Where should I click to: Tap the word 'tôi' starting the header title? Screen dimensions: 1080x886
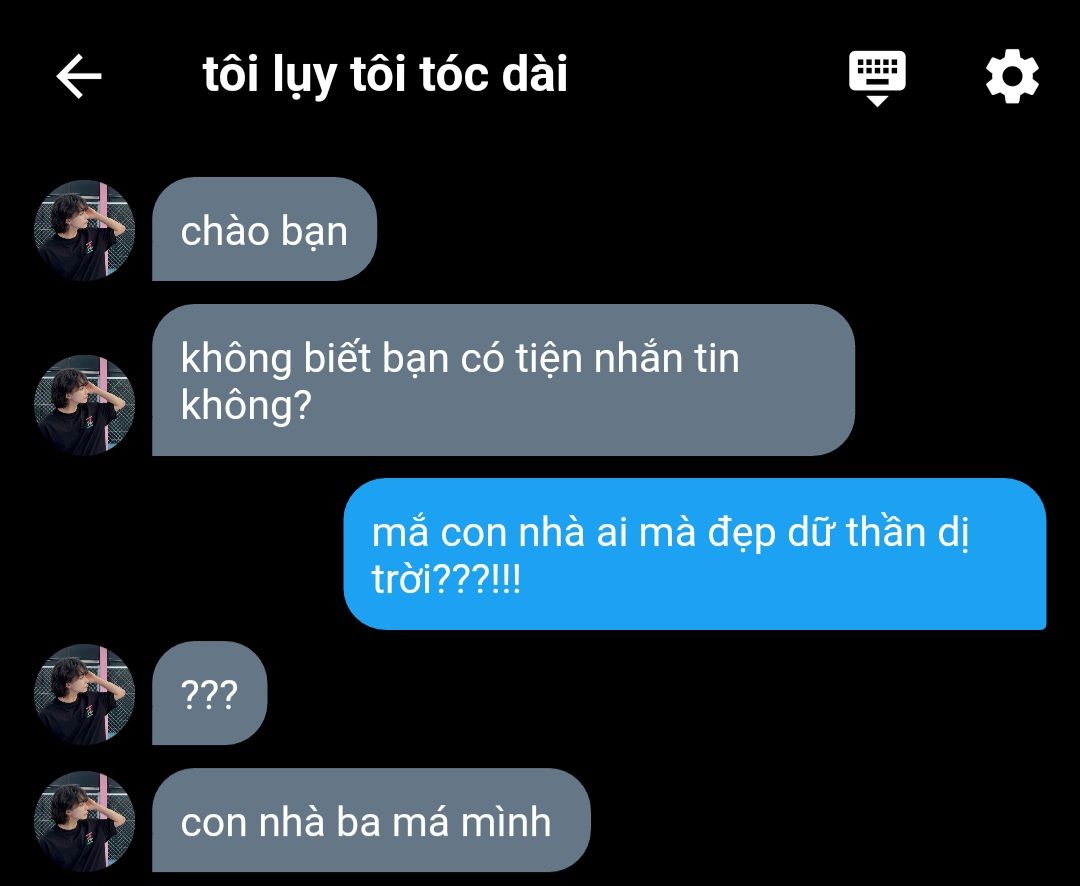click(231, 73)
